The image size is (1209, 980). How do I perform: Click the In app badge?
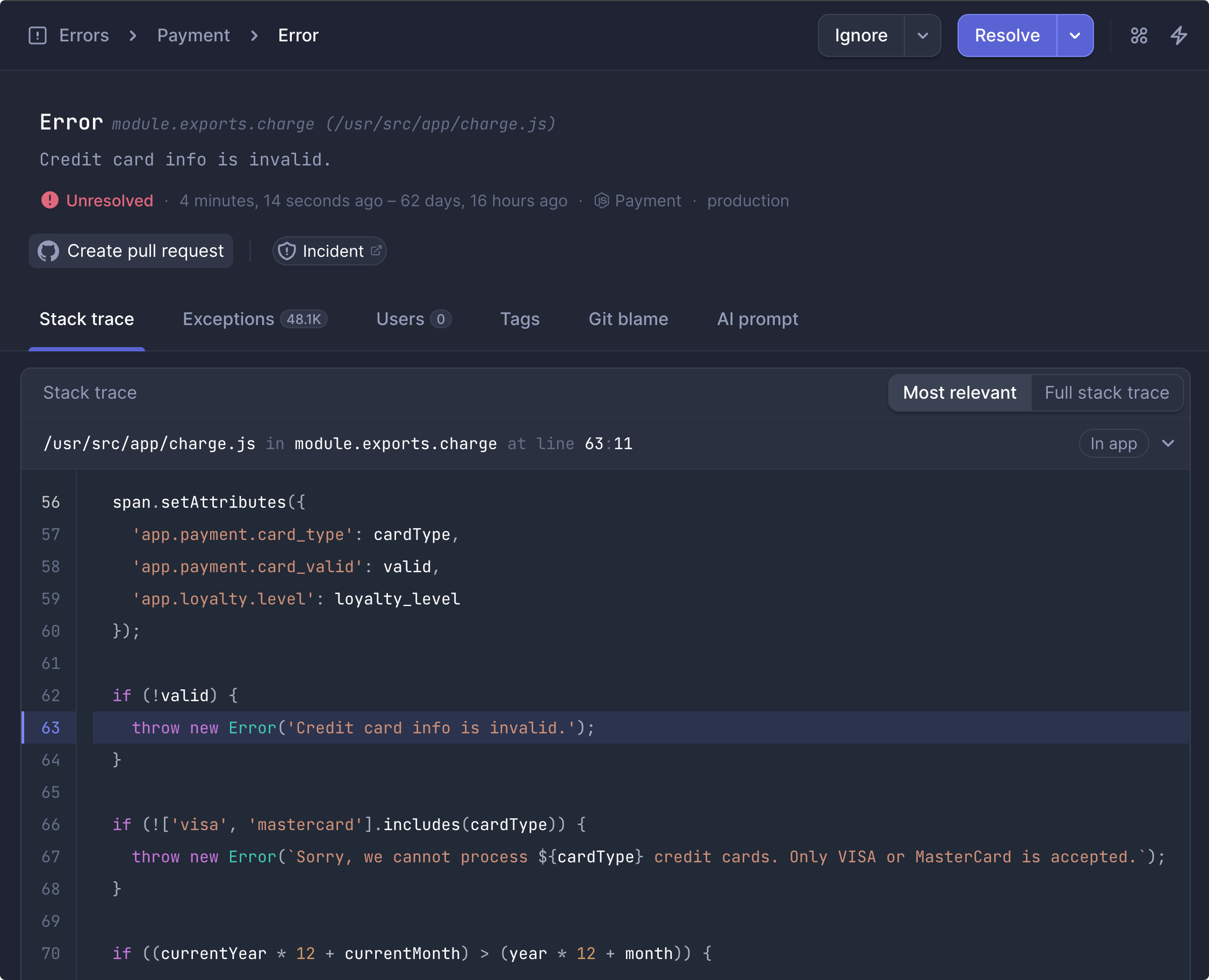[1113, 444]
